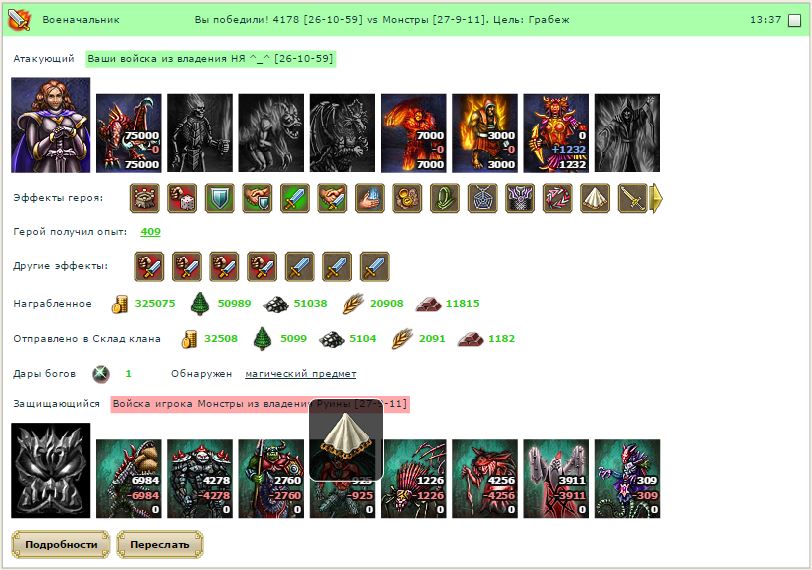This screenshot has height=570, width=812.
Task: Click the attacker hero portrait
Action: pyautogui.click(x=51, y=125)
